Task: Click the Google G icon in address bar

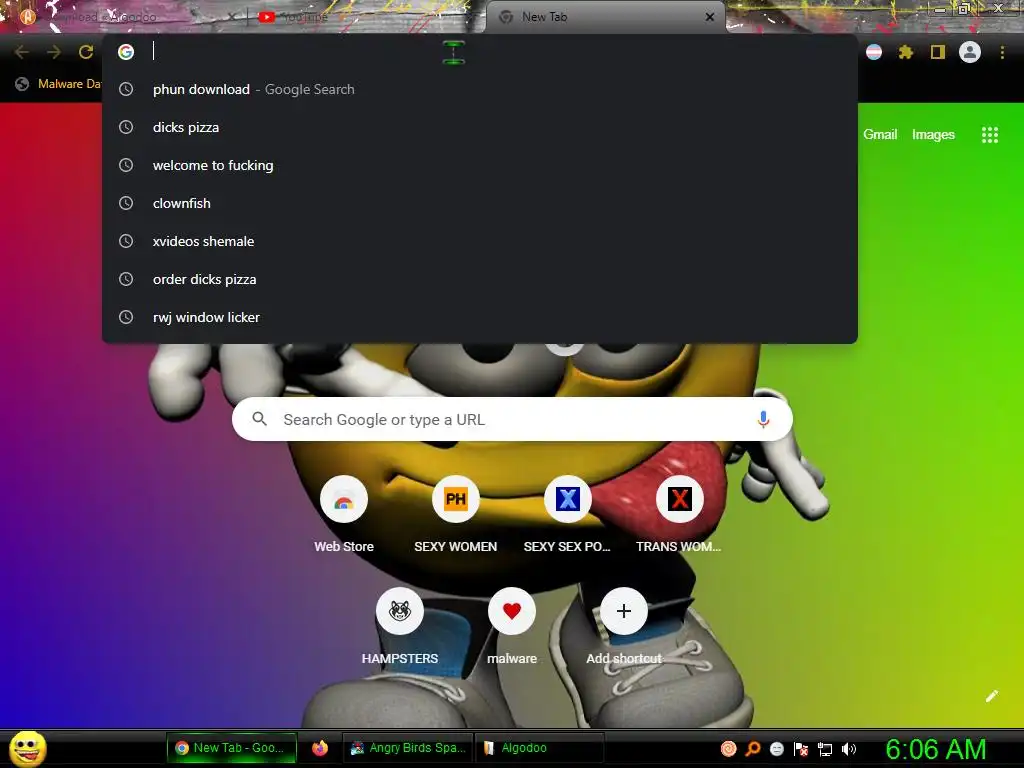Action: pyautogui.click(x=126, y=52)
